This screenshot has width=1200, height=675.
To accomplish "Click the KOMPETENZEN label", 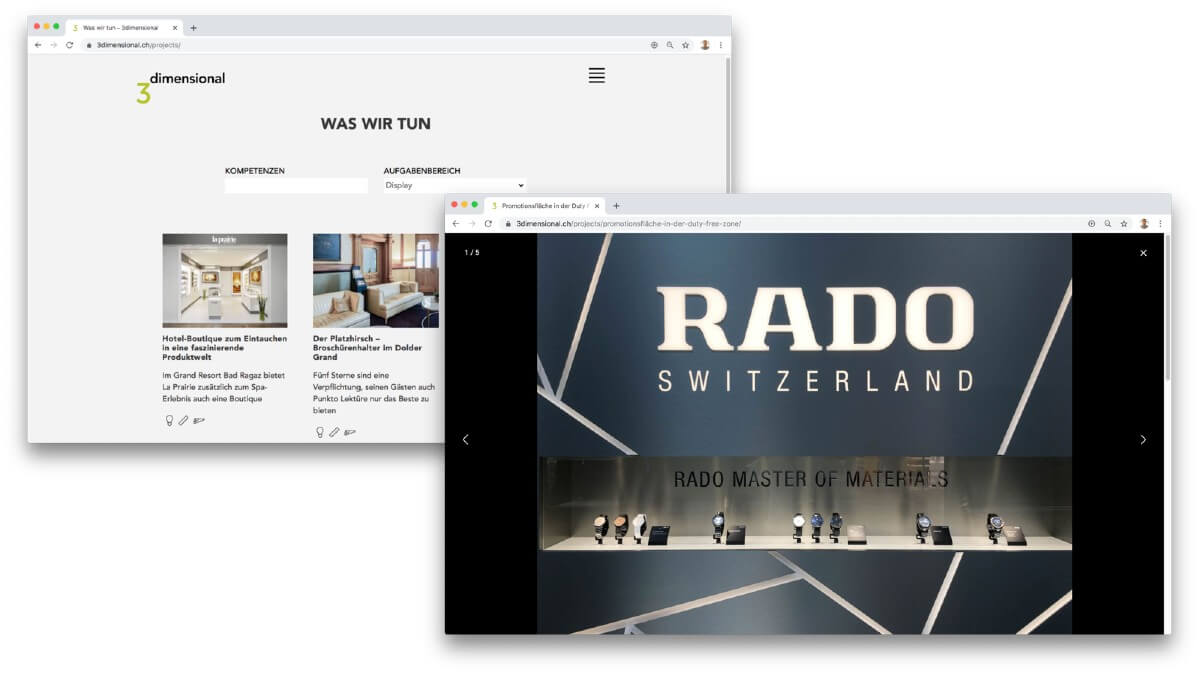I will (255, 171).
